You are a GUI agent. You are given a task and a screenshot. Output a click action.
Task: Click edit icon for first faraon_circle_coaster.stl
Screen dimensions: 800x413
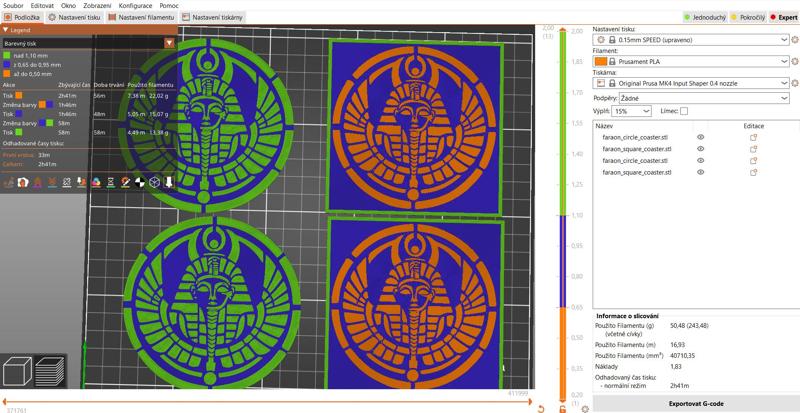click(x=753, y=137)
